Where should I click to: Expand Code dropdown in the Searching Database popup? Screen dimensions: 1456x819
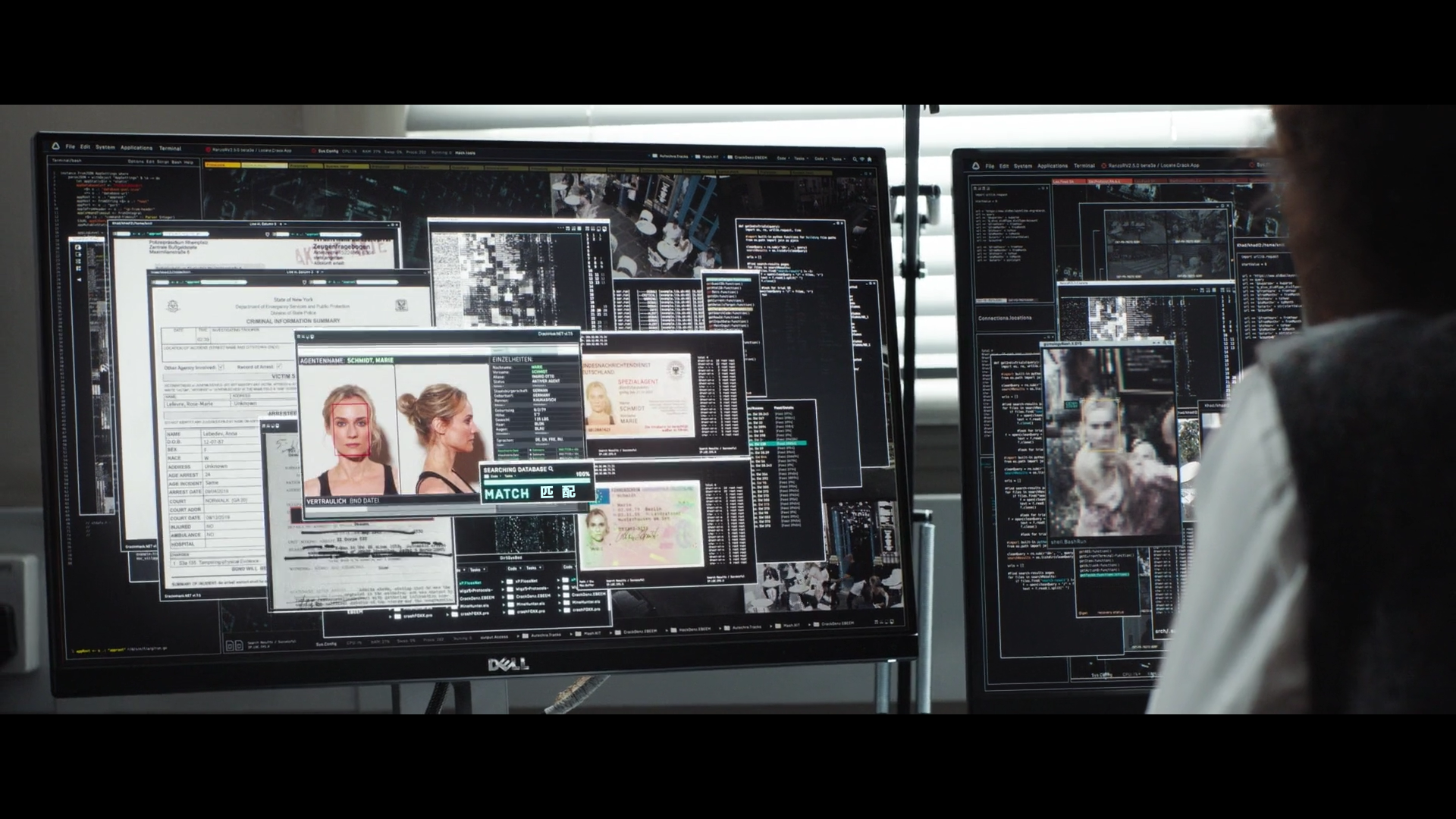(495, 476)
